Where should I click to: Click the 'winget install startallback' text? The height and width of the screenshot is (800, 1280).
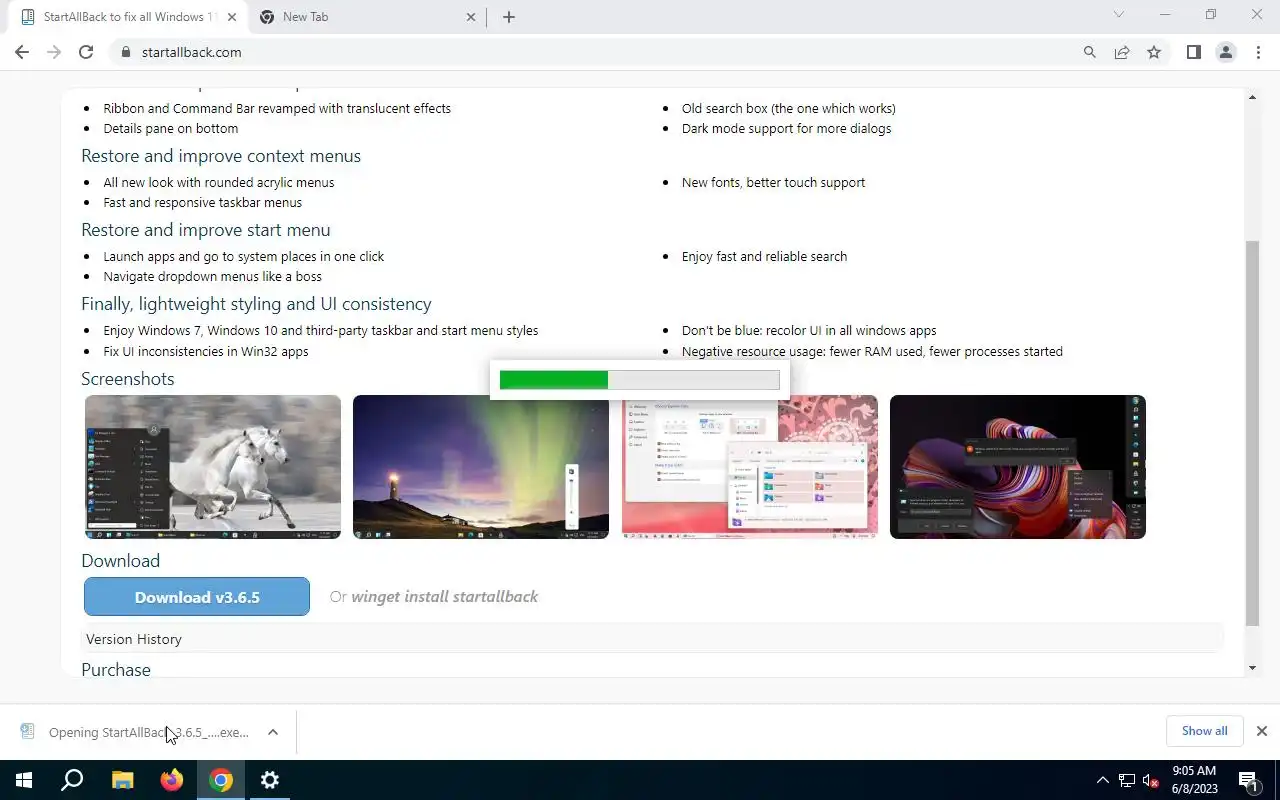coord(444,596)
